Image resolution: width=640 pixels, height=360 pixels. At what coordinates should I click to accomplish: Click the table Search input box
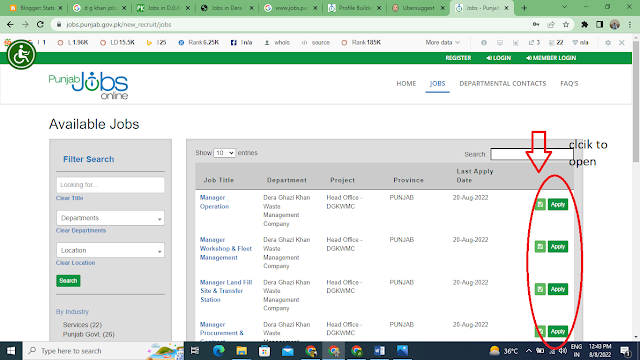click(x=531, y=154)
